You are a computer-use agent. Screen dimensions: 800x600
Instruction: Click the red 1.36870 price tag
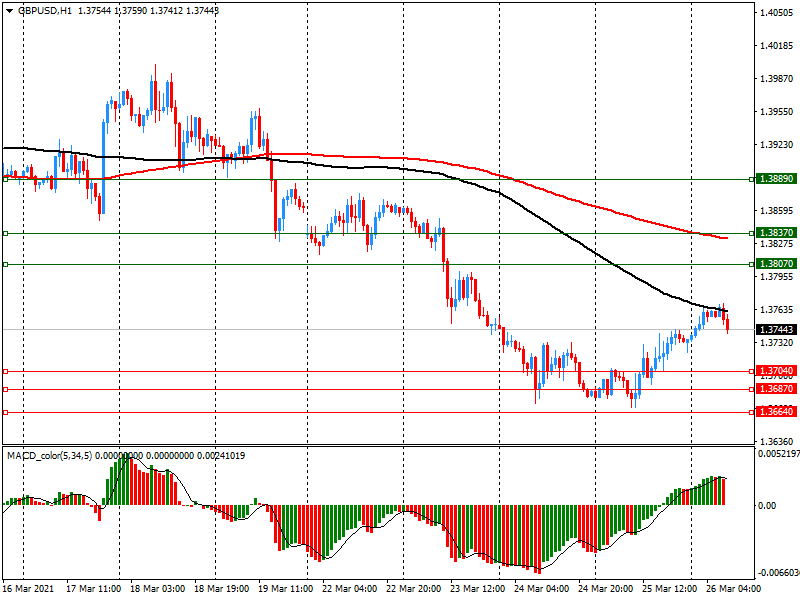[776, 389]
